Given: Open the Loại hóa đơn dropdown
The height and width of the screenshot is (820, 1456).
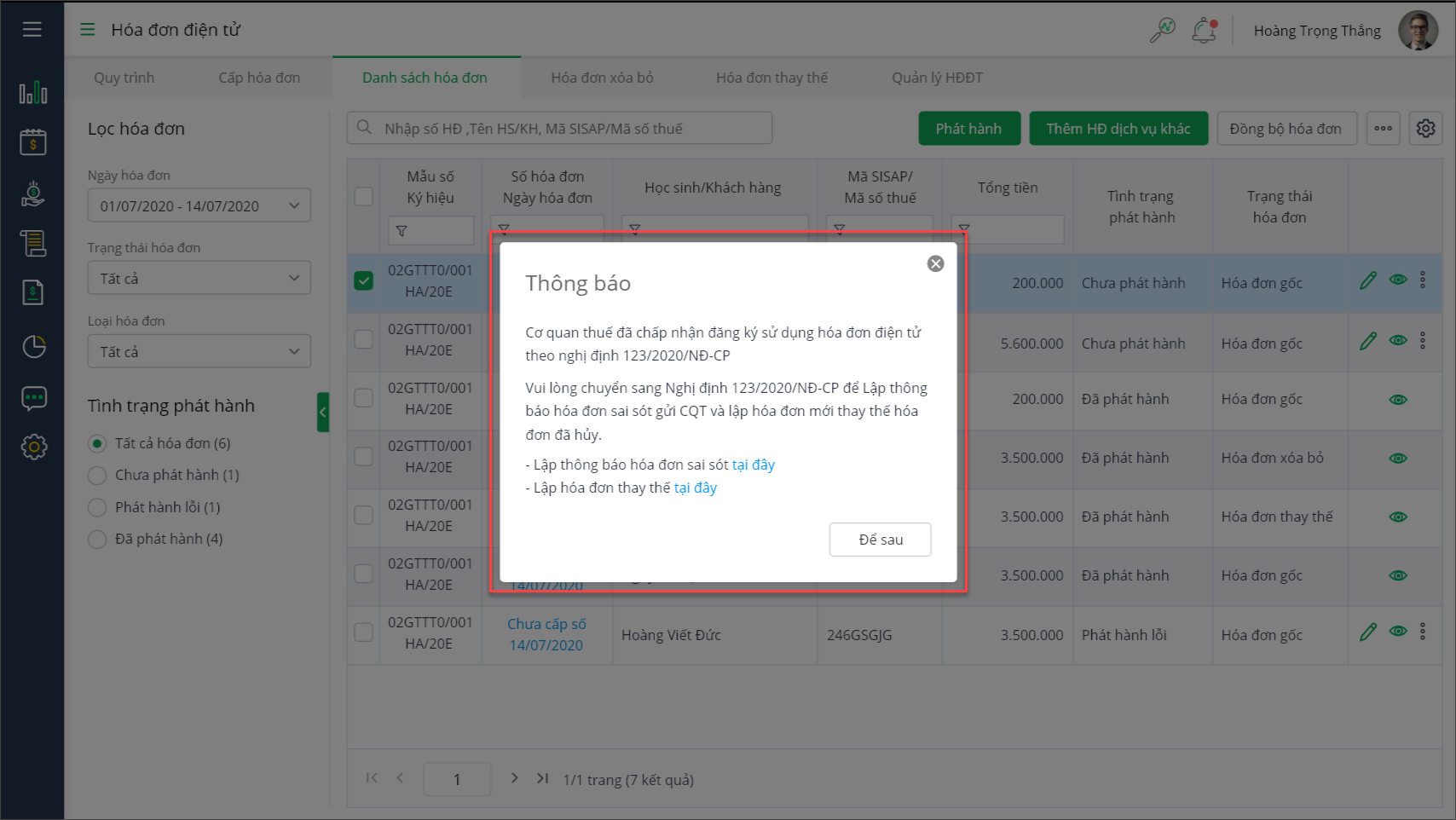Looking at the screenshot, I should 199,352.
